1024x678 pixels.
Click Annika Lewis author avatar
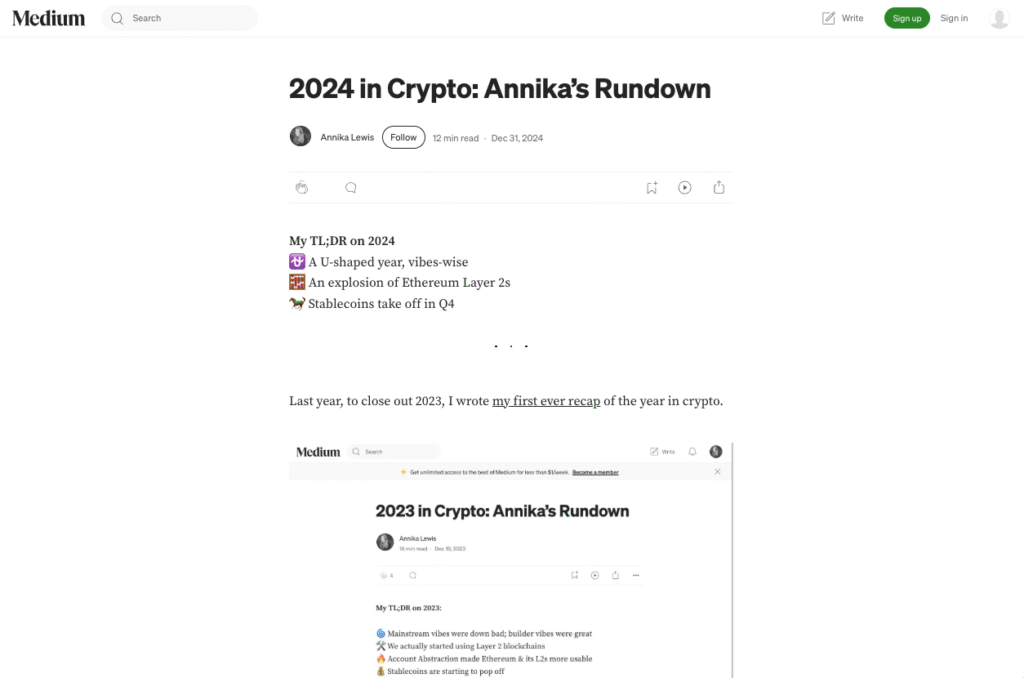tap(300, 137)
